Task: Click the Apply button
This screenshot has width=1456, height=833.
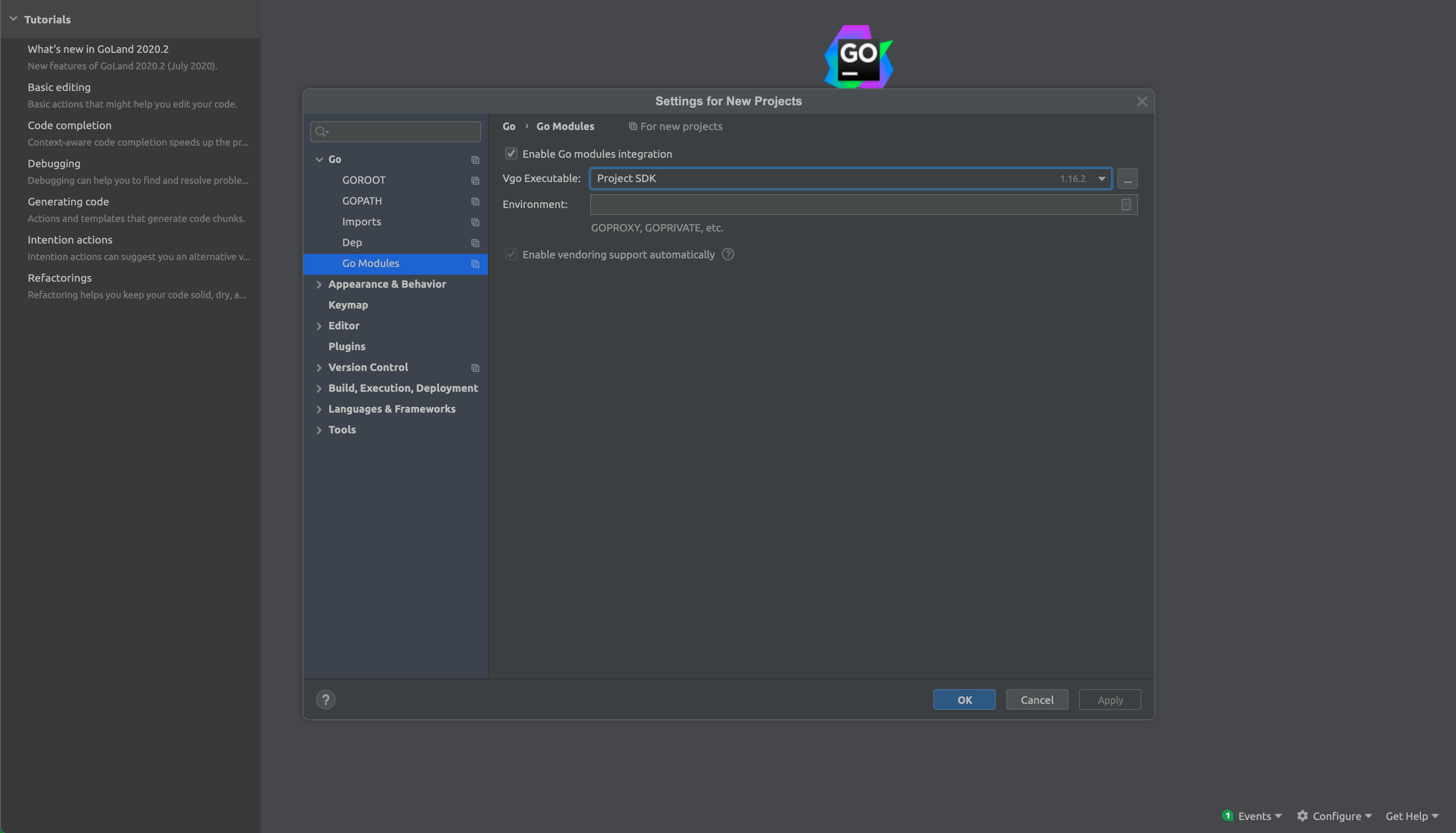Action: [x=1109, y=700]
